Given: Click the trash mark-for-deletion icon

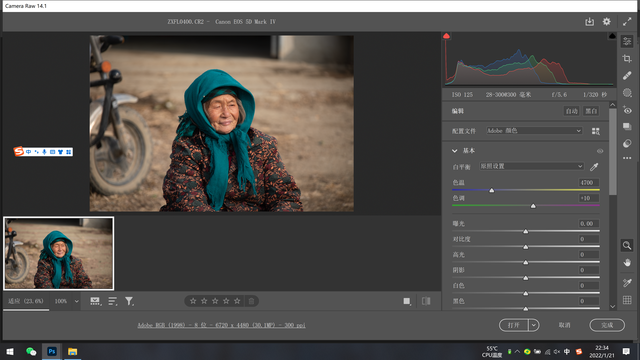Looking at the screenshot, I should [251, 301].
